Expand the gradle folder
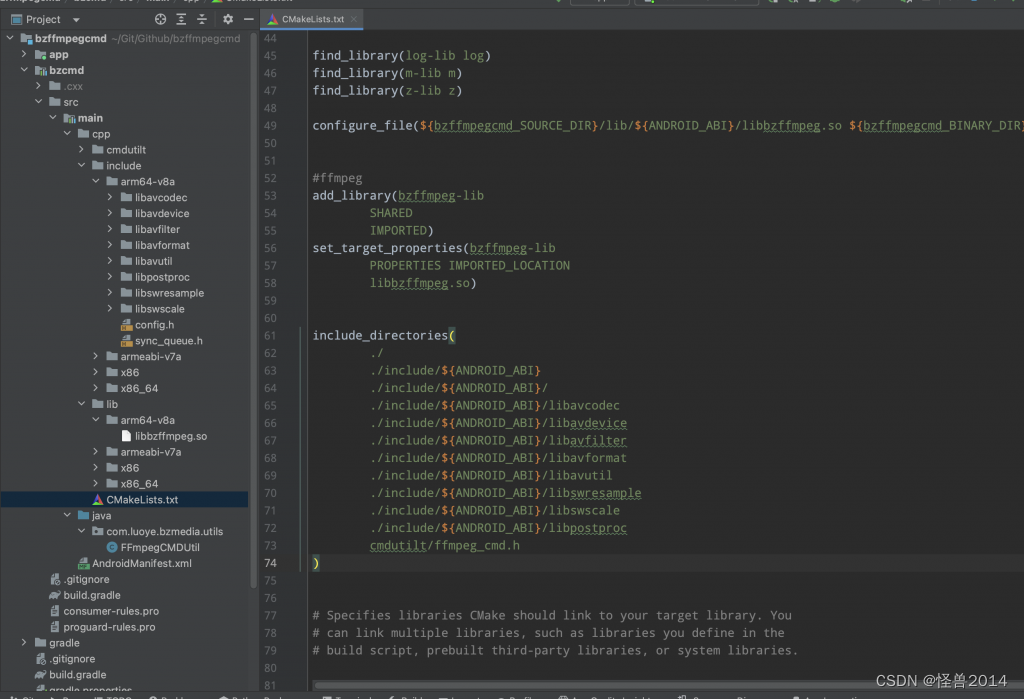This screenshot has height=699, width=1024. [24, 643]
